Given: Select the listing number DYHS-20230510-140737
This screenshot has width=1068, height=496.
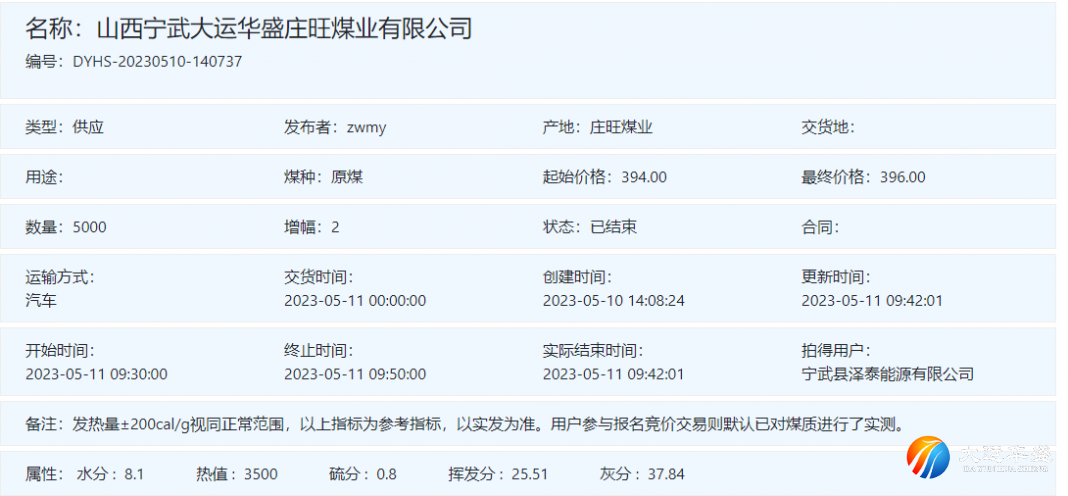Looking at the screenshot, I should [157, 61].
